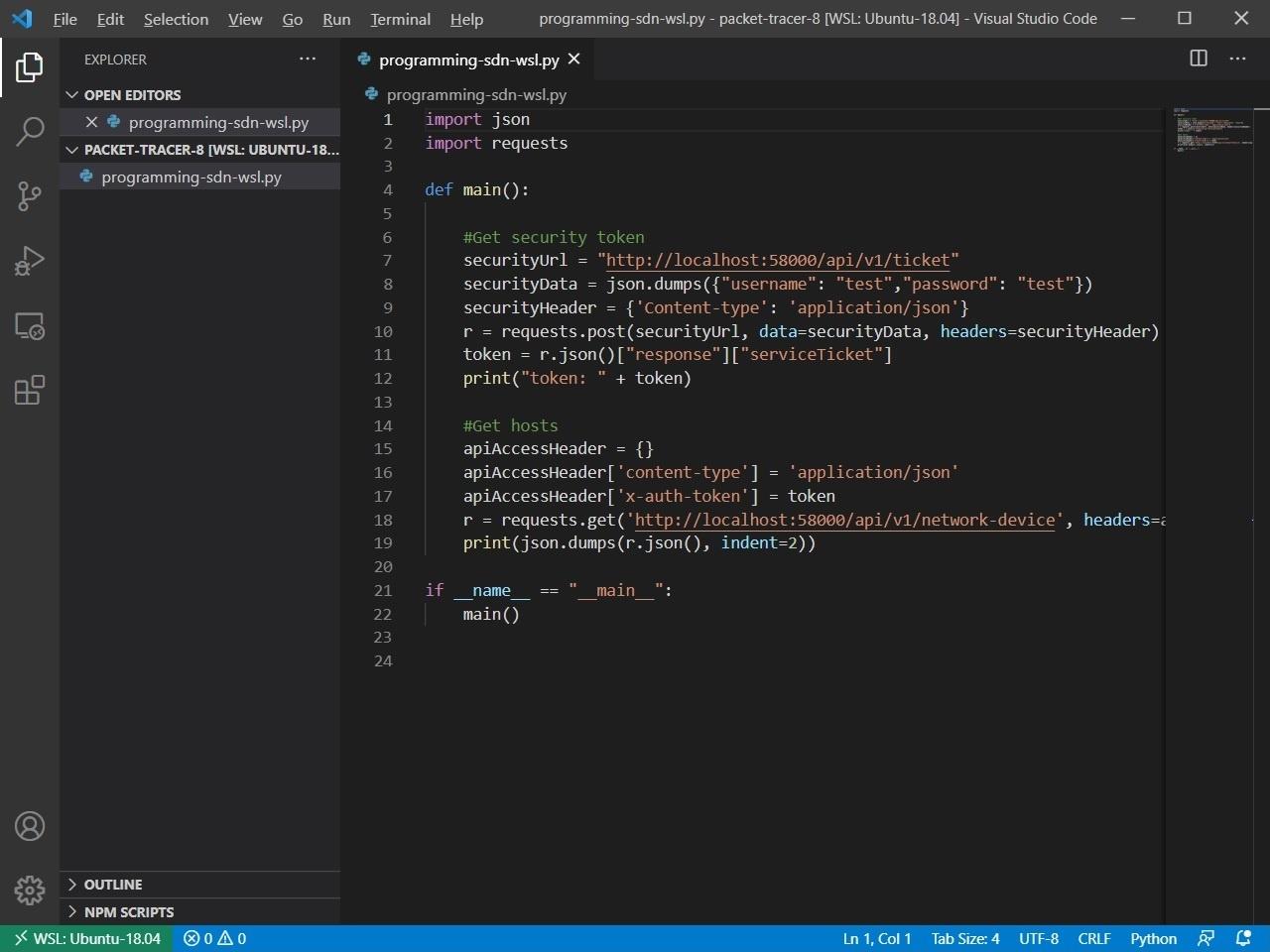This screenshot has width=1270, height=952.
Task: Open the Edit menu
Action: pos(110,19)
